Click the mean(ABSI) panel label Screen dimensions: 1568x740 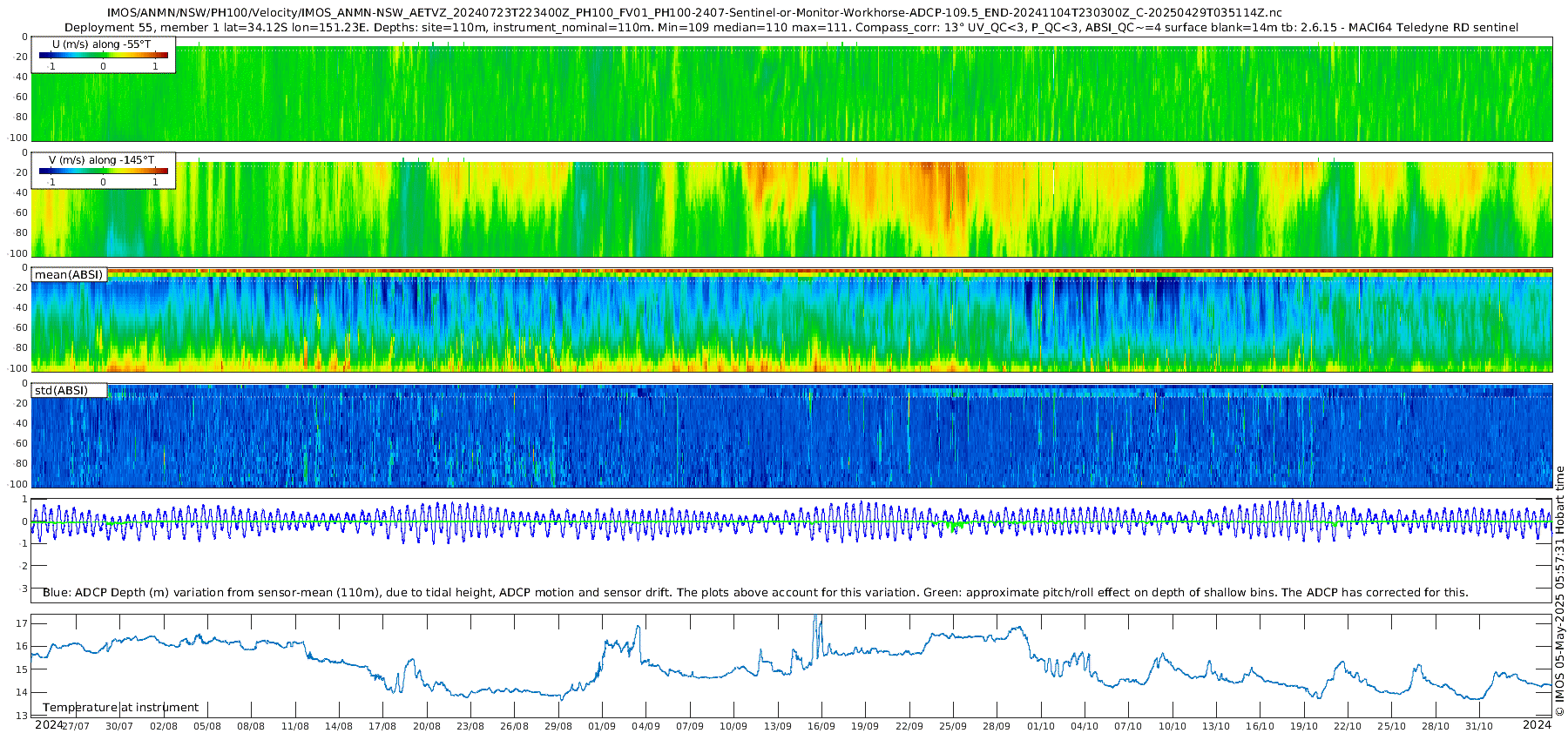69,274
